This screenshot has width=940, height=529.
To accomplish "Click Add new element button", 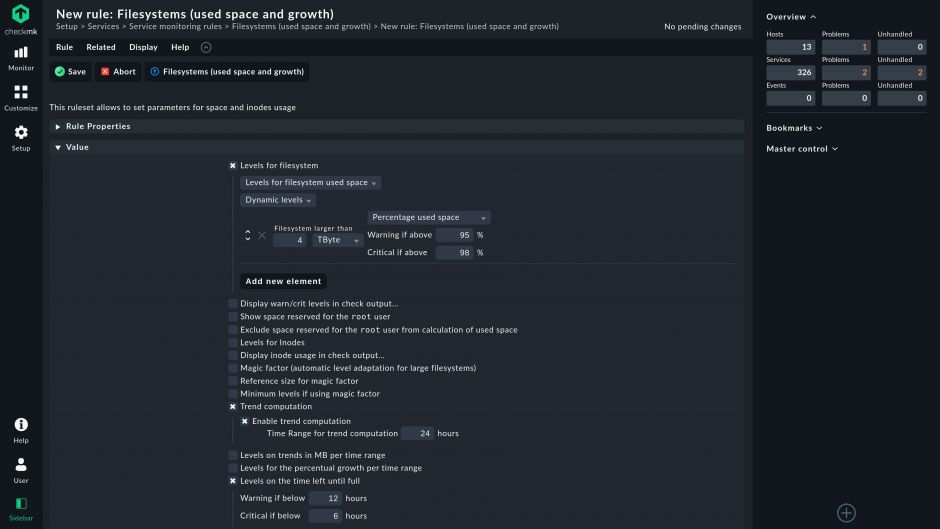I will point(283,282).
